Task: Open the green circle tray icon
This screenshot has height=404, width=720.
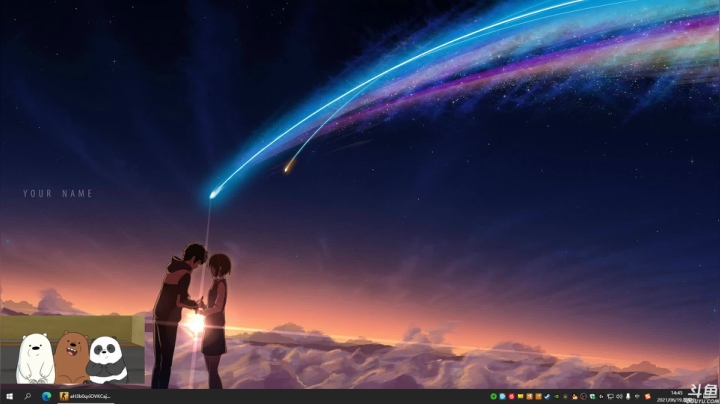Action: tap(494, 396)
